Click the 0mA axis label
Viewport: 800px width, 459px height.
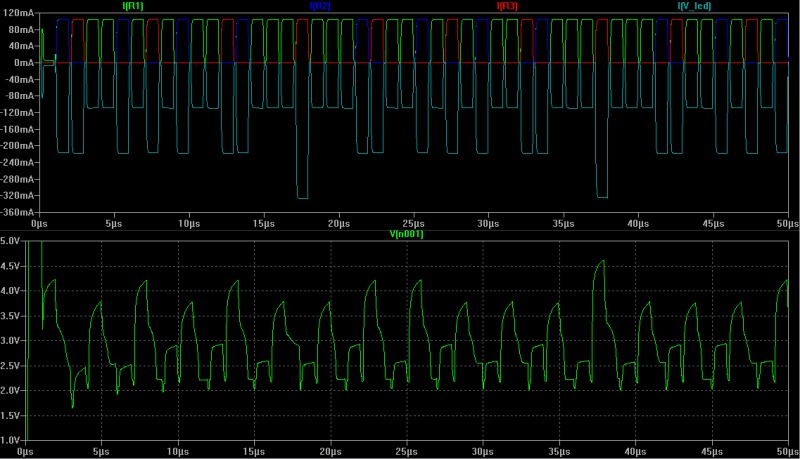coord(24,63)
